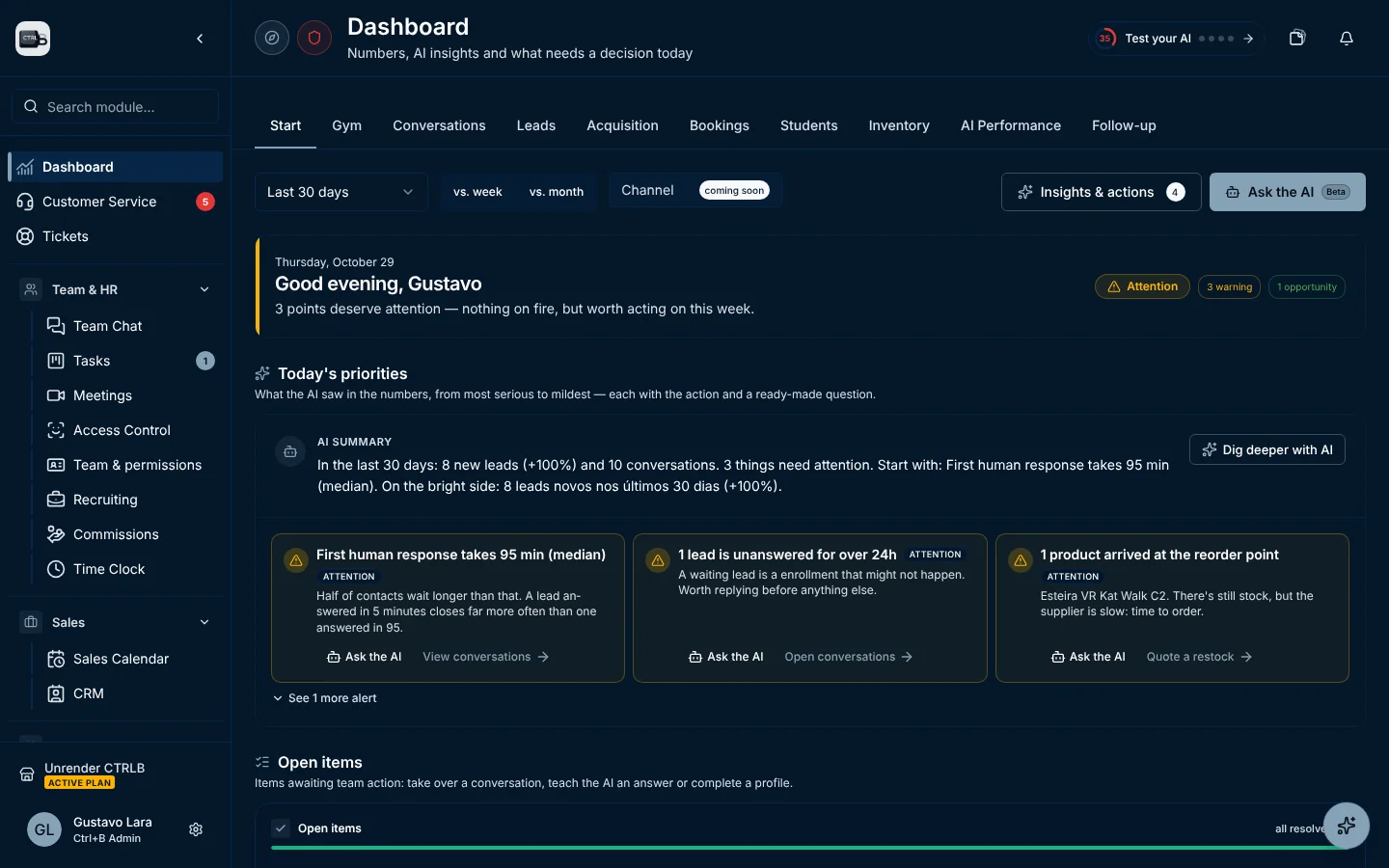Switch to the Conversations tab
The image size is (1389, 868).
(439, 125)
